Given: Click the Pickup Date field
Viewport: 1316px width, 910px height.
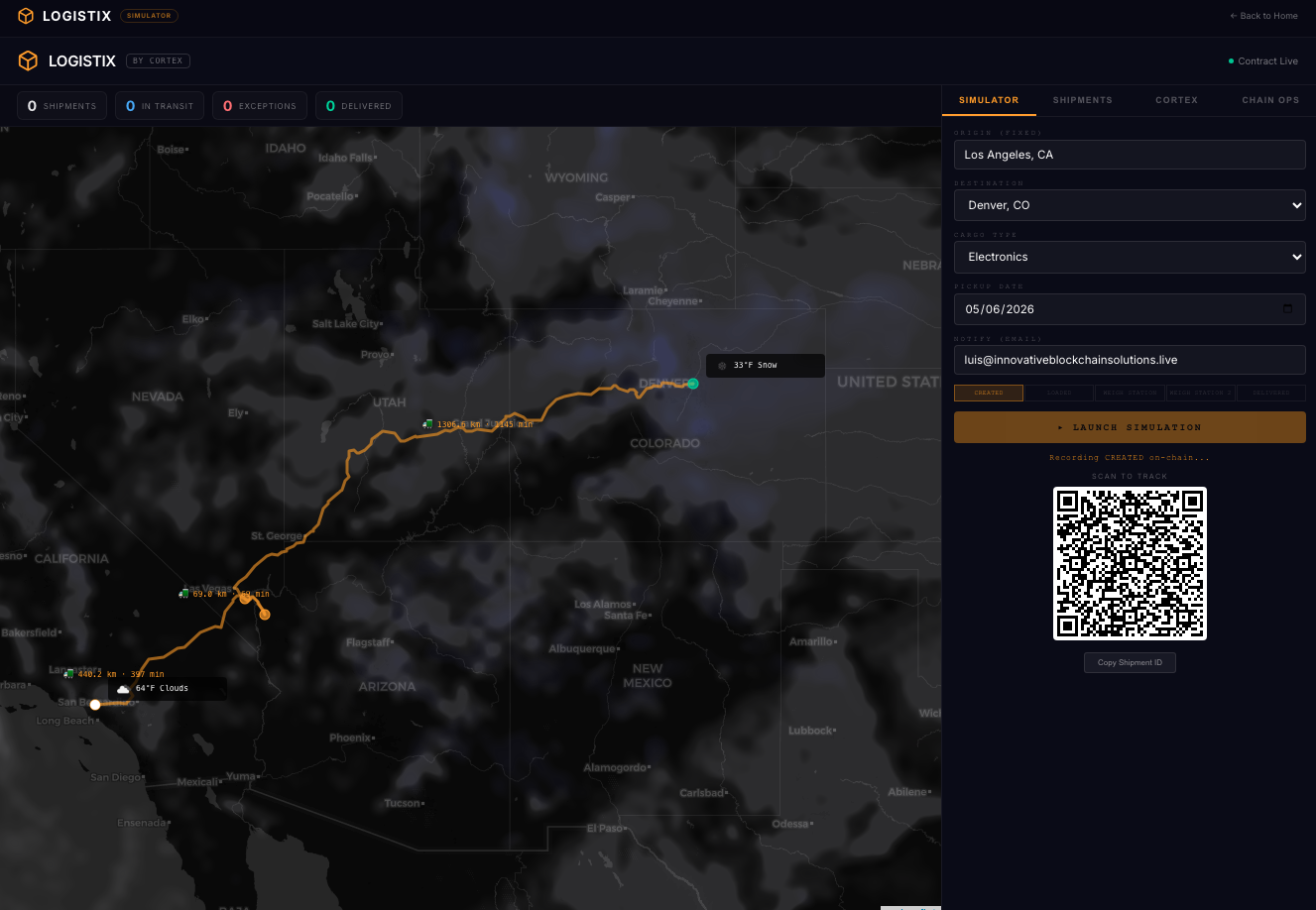Looking at the screenshot, I should click(1130, 309).
